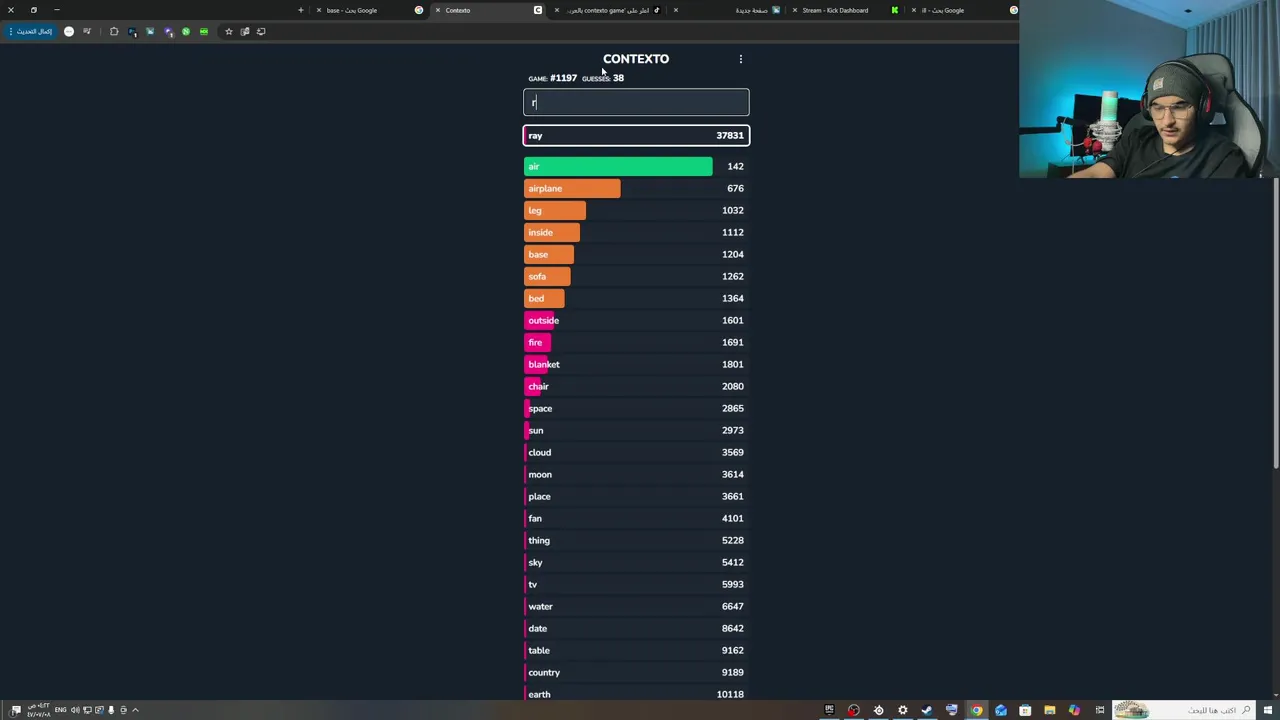Click the microphone tray icon

click(111, 710)
